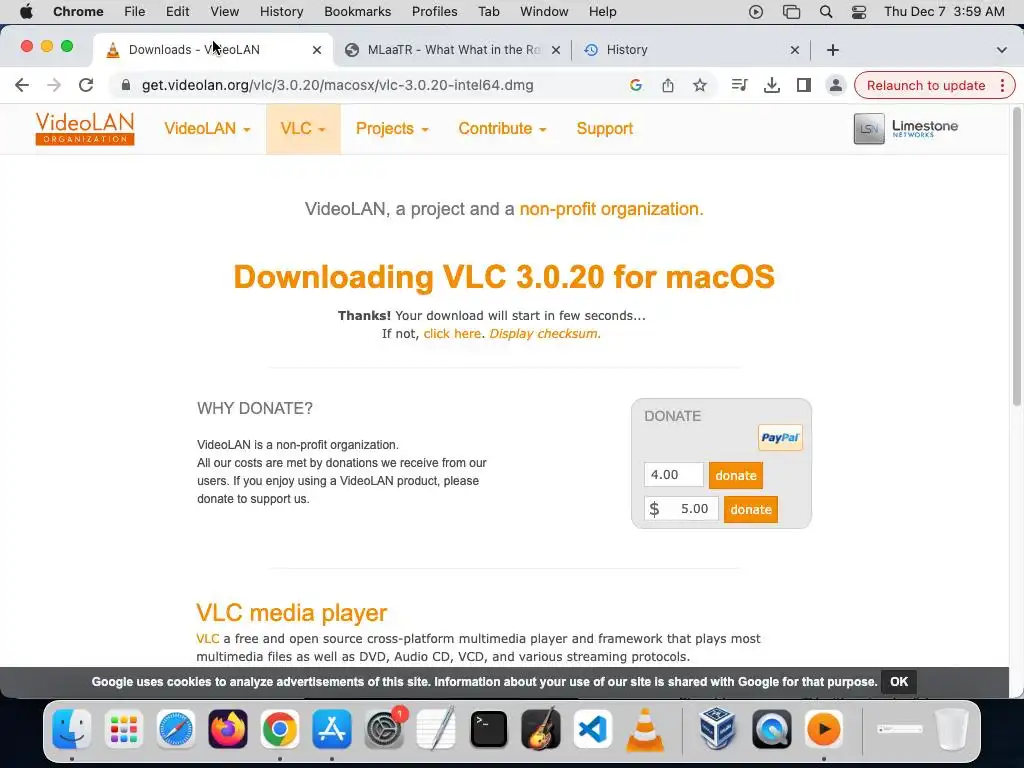Expand the VideoLAN nav dropdown

point(207,129)
